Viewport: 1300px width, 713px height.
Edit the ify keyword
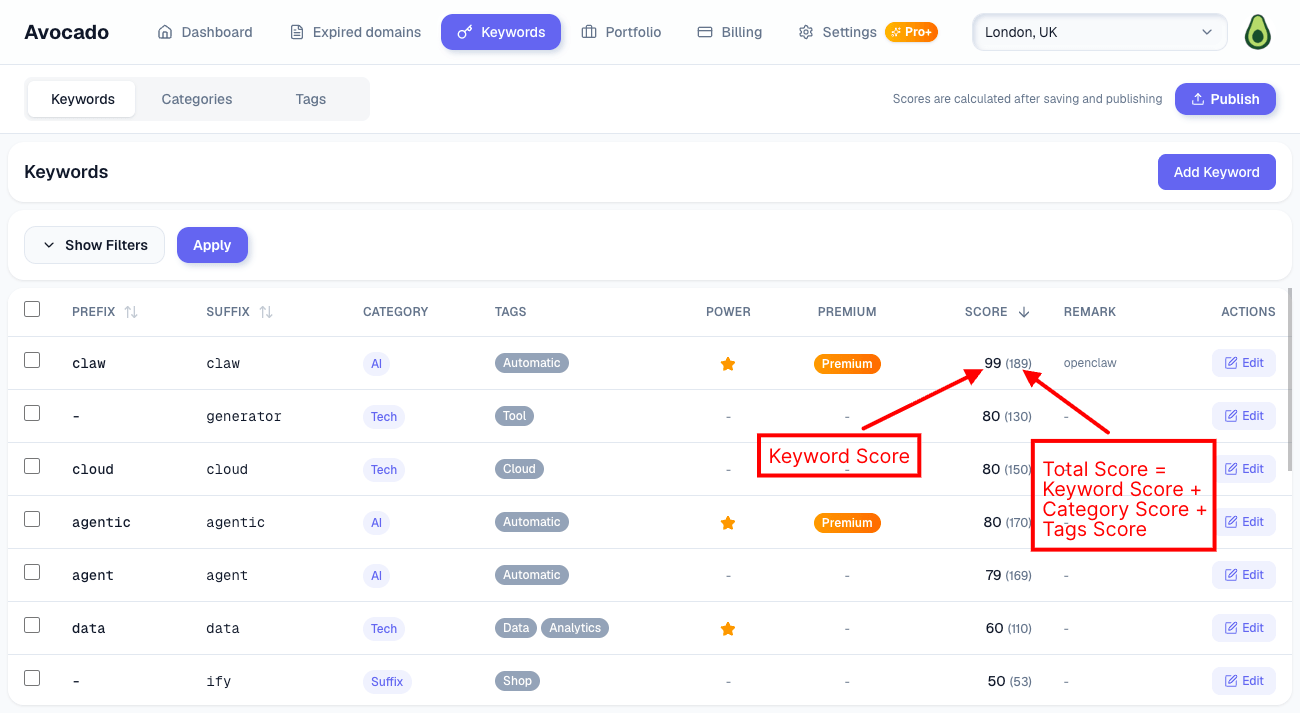(1244, 681)
